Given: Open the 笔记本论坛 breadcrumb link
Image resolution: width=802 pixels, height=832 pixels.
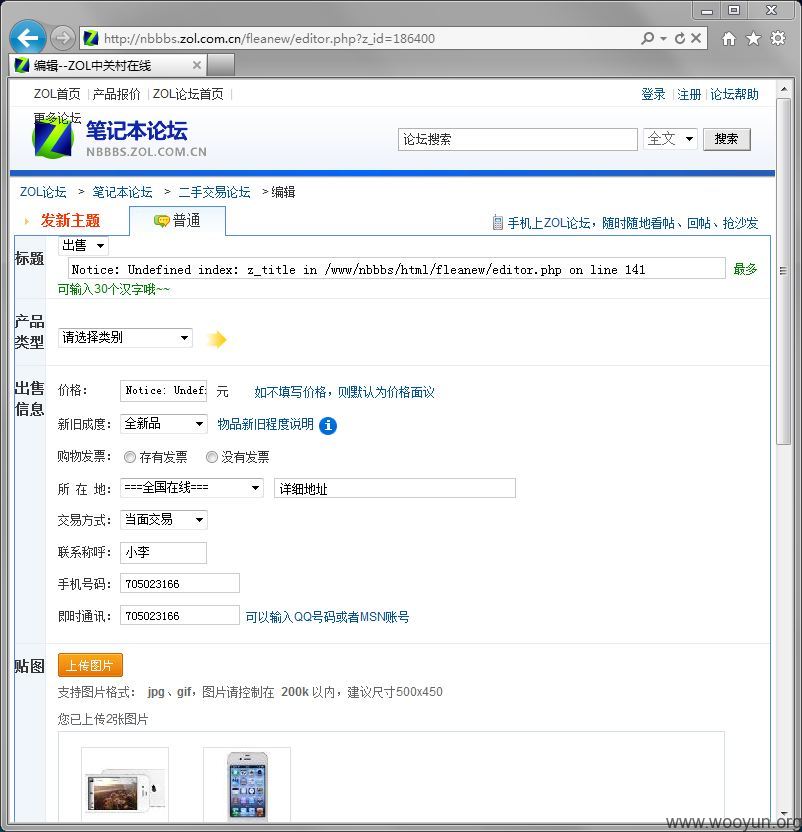Looking at the screenshot, I should point(122,192).
